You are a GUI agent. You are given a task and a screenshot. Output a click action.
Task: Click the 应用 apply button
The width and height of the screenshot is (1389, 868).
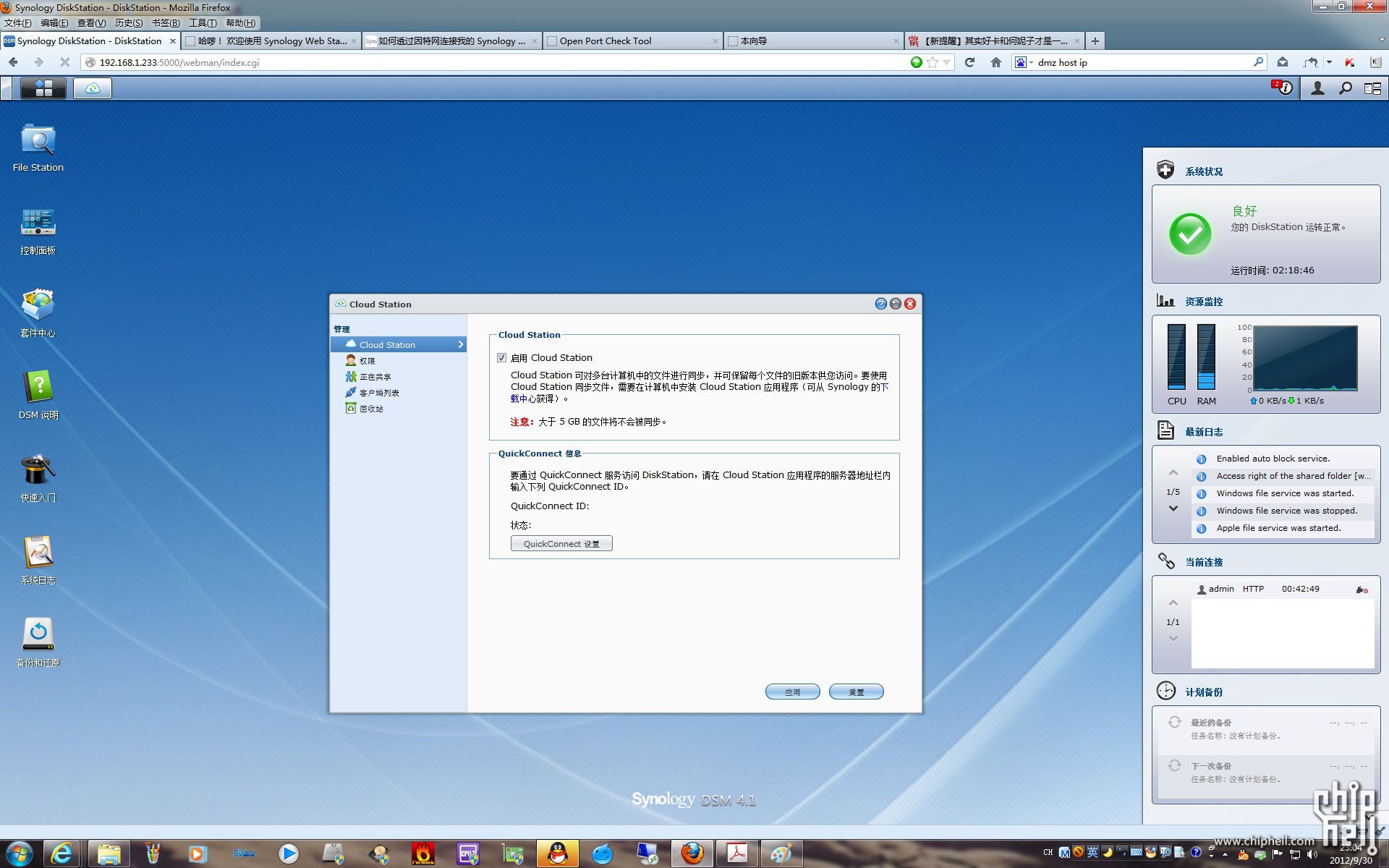tap(793, 692)
